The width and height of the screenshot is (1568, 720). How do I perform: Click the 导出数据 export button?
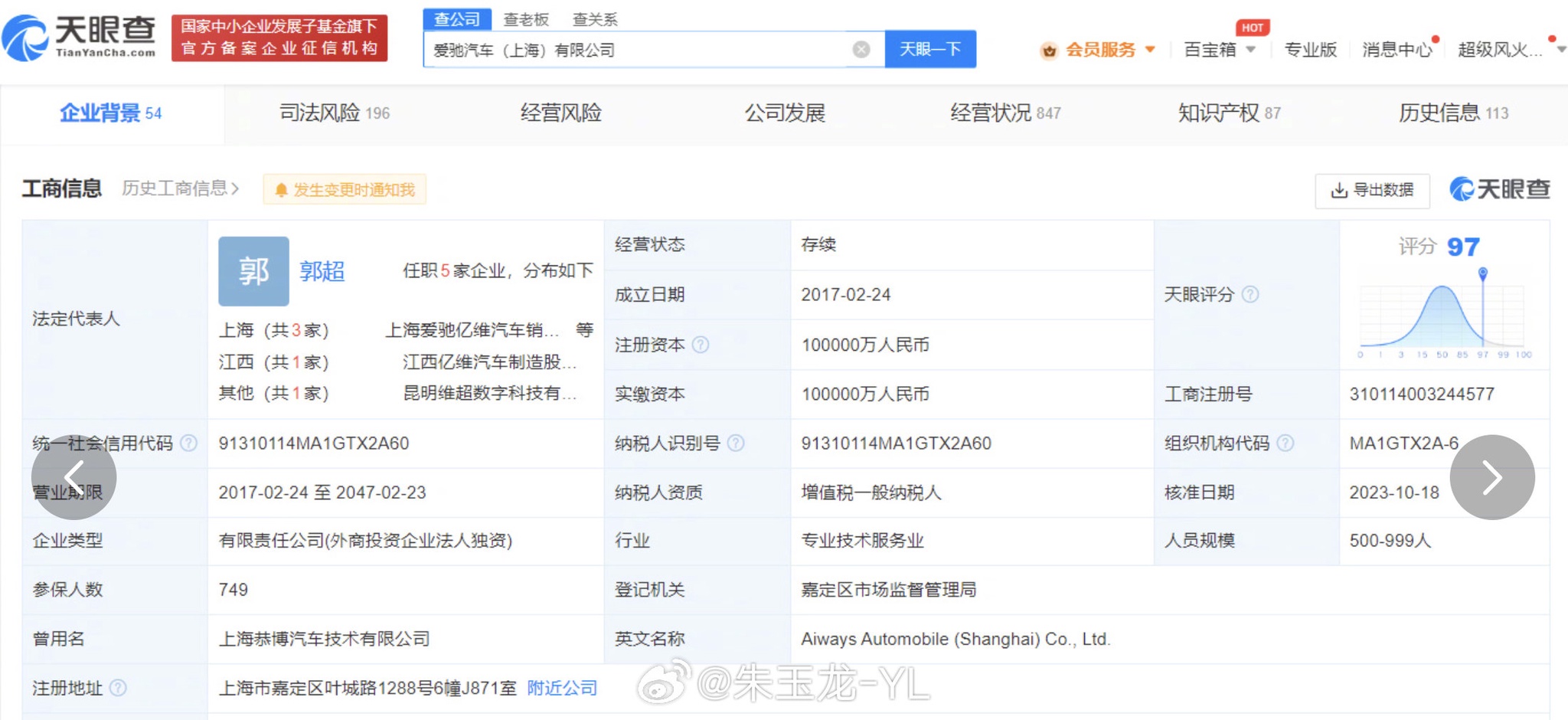tap(1372, 190)
